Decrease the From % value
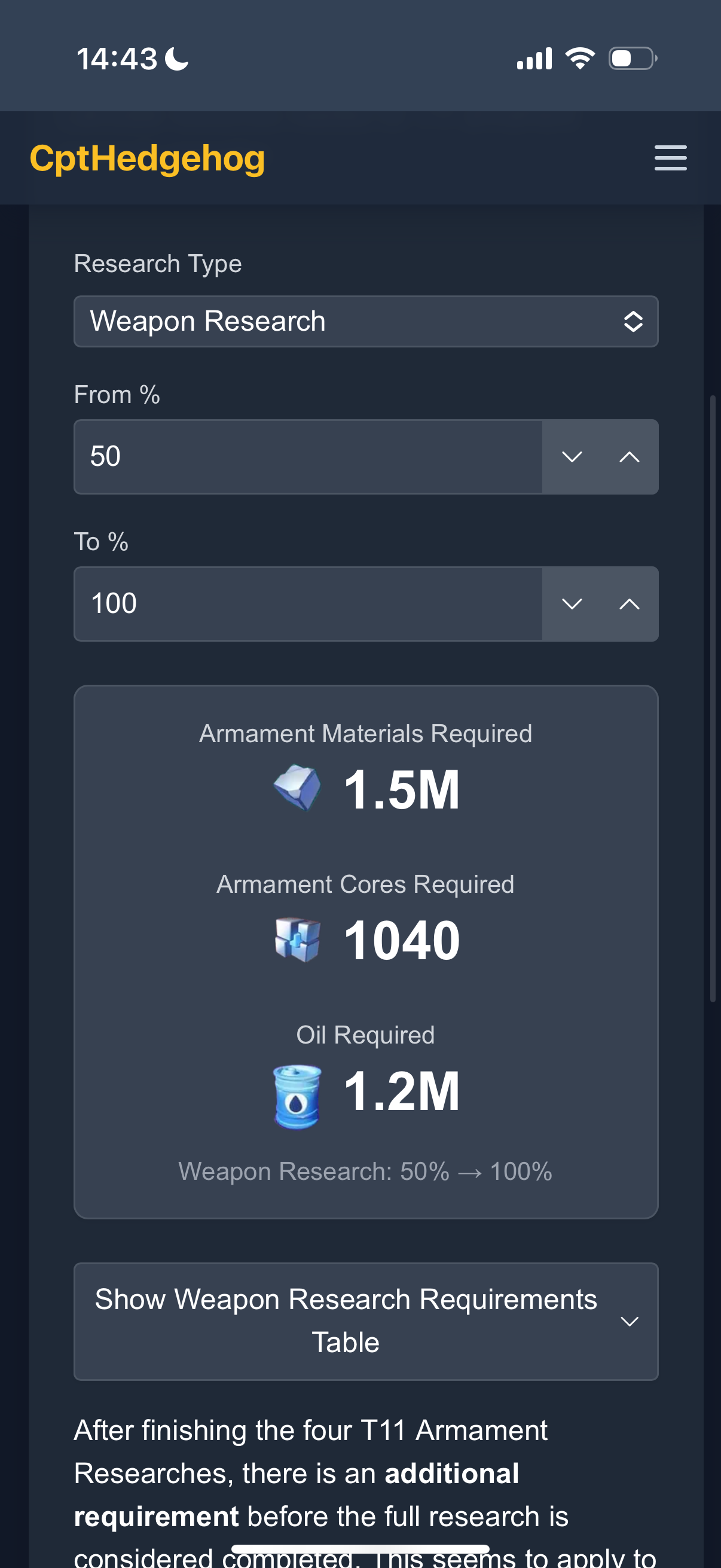 coord(572,456)
